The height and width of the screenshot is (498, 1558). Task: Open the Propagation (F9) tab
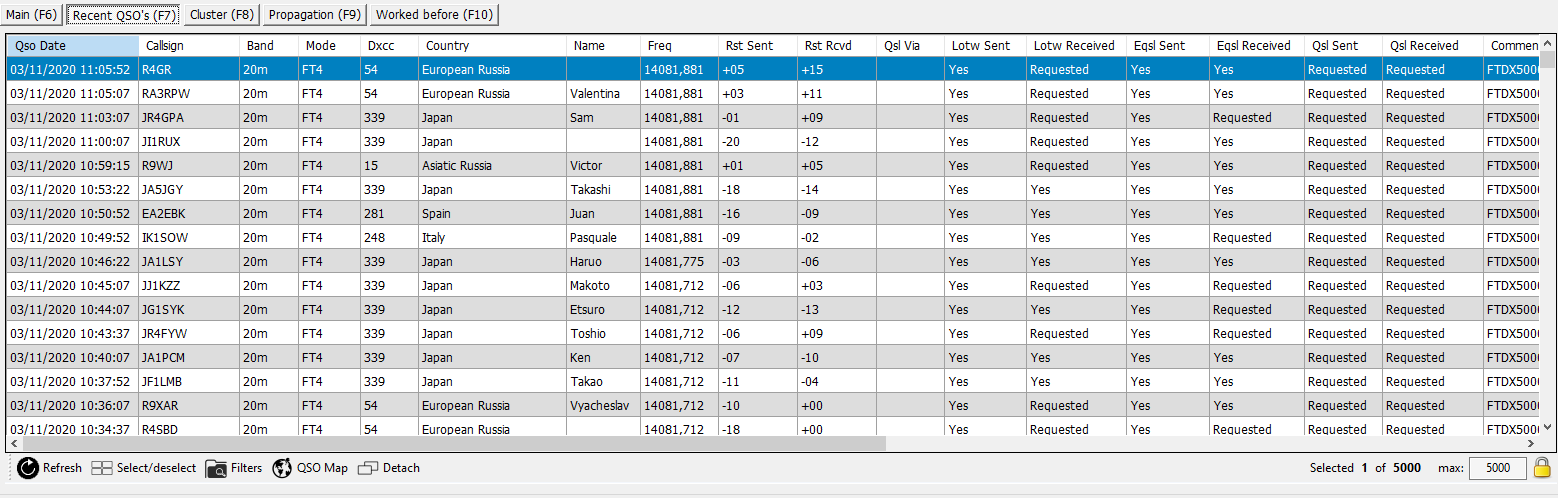[314, 14]
